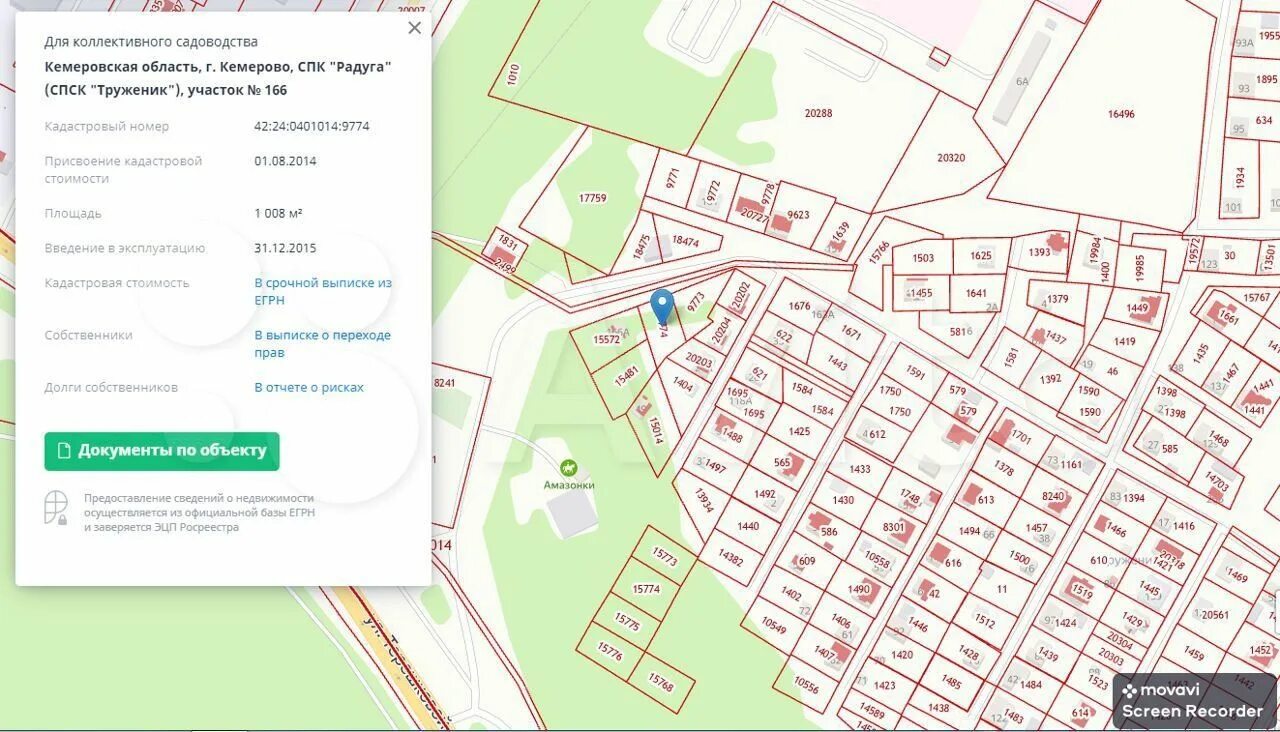This screenshot has width=1280, height=732.
Task: Click Для коллективного садоводства label
Action: pos(151,42)
